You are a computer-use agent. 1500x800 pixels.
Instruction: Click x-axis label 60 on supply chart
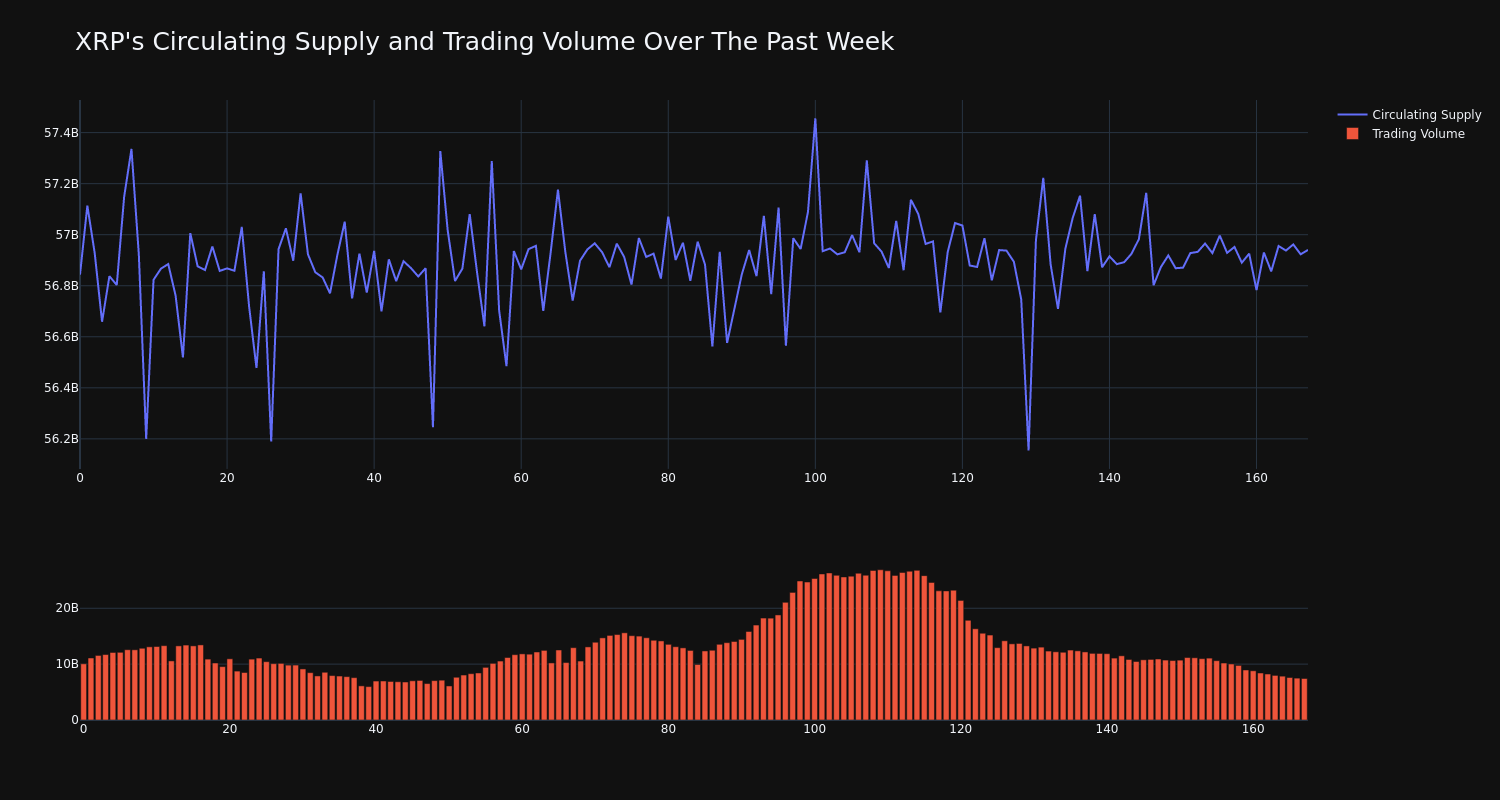(x=521, y=478)
